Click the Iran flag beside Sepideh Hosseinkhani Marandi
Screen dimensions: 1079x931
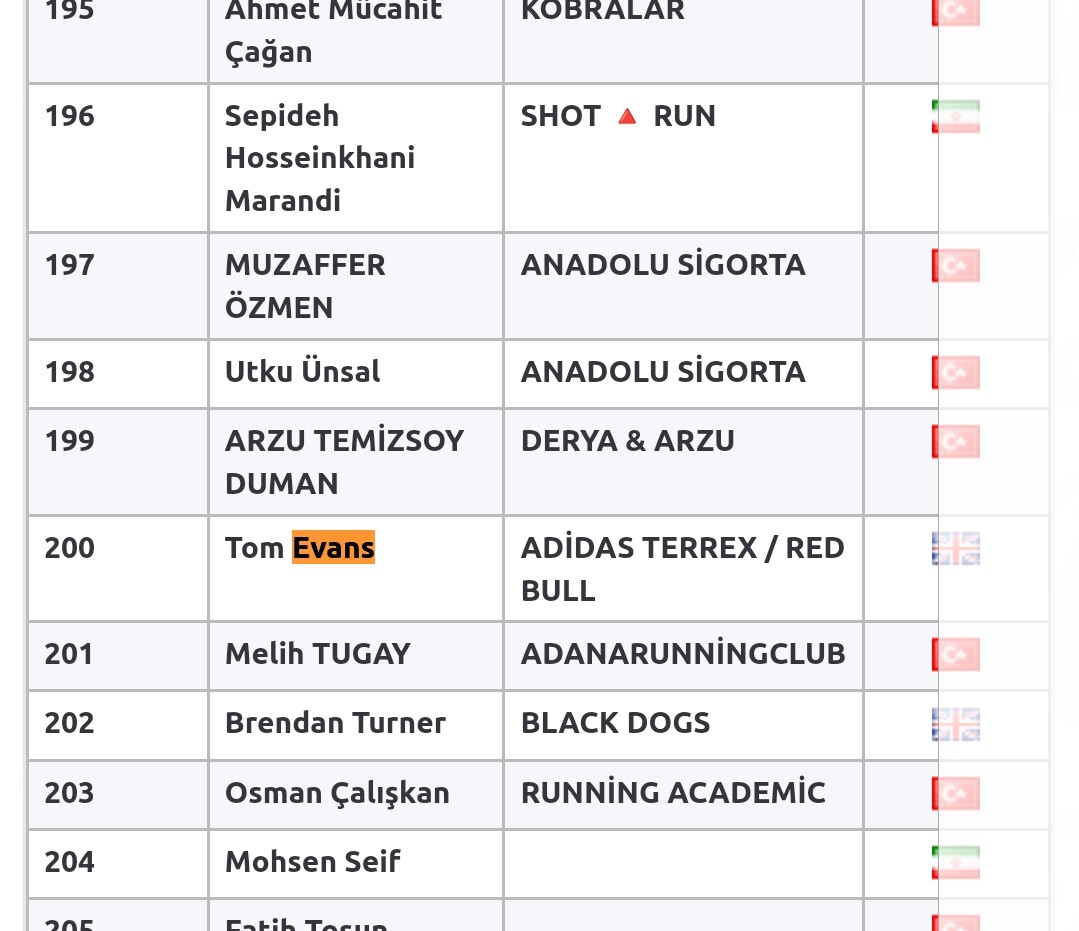[956, 116]
